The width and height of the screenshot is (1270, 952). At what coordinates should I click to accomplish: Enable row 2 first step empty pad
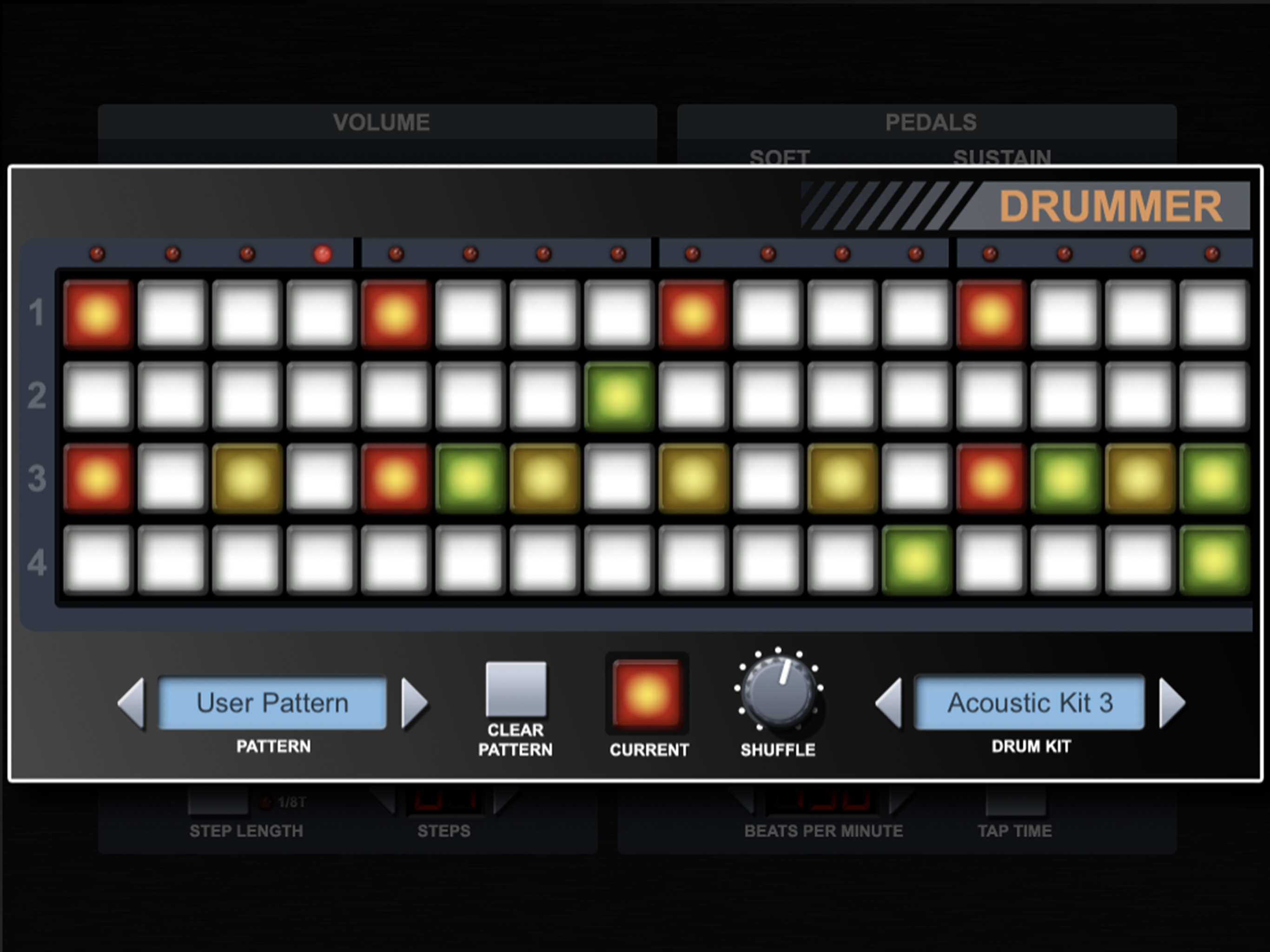pyautogui.click(x=98, y=396)
